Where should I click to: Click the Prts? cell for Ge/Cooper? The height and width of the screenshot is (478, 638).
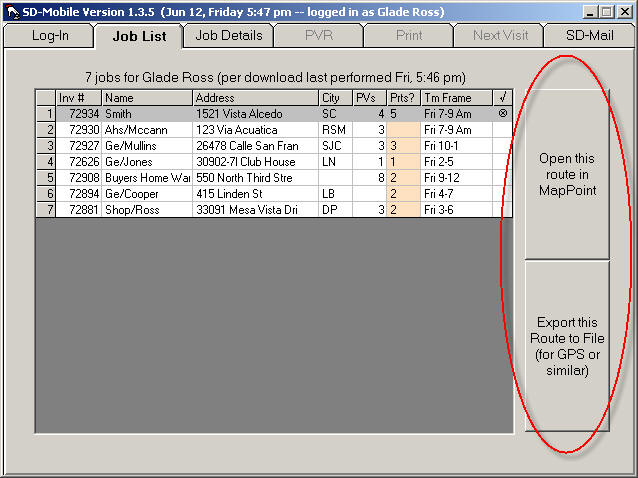tap(403, 194)
